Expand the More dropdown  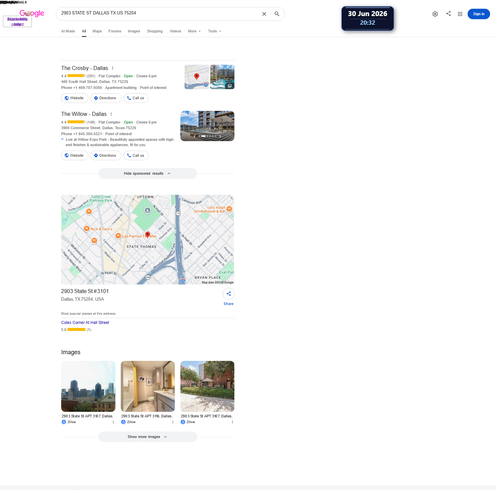194,31
